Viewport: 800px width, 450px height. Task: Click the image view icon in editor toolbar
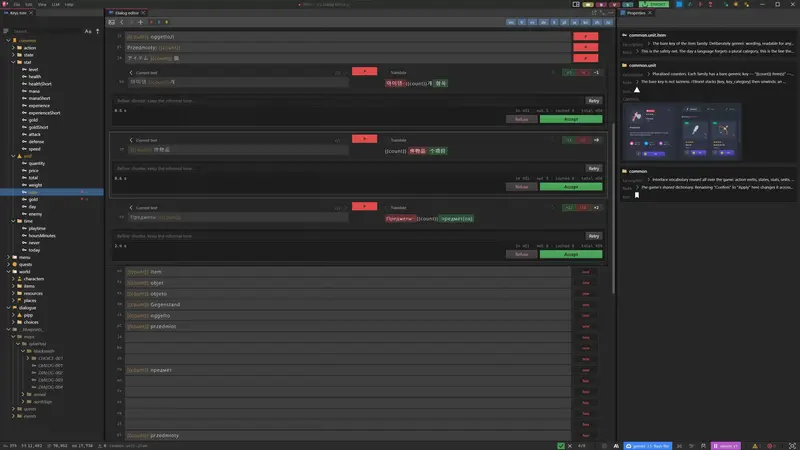coord(111,22)
